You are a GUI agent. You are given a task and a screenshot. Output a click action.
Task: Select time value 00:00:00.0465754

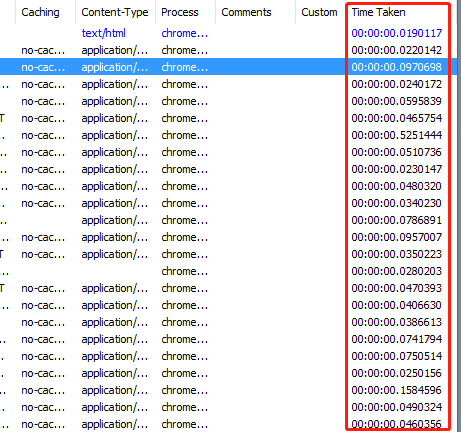pyautogui.click(x=397, y=118)
